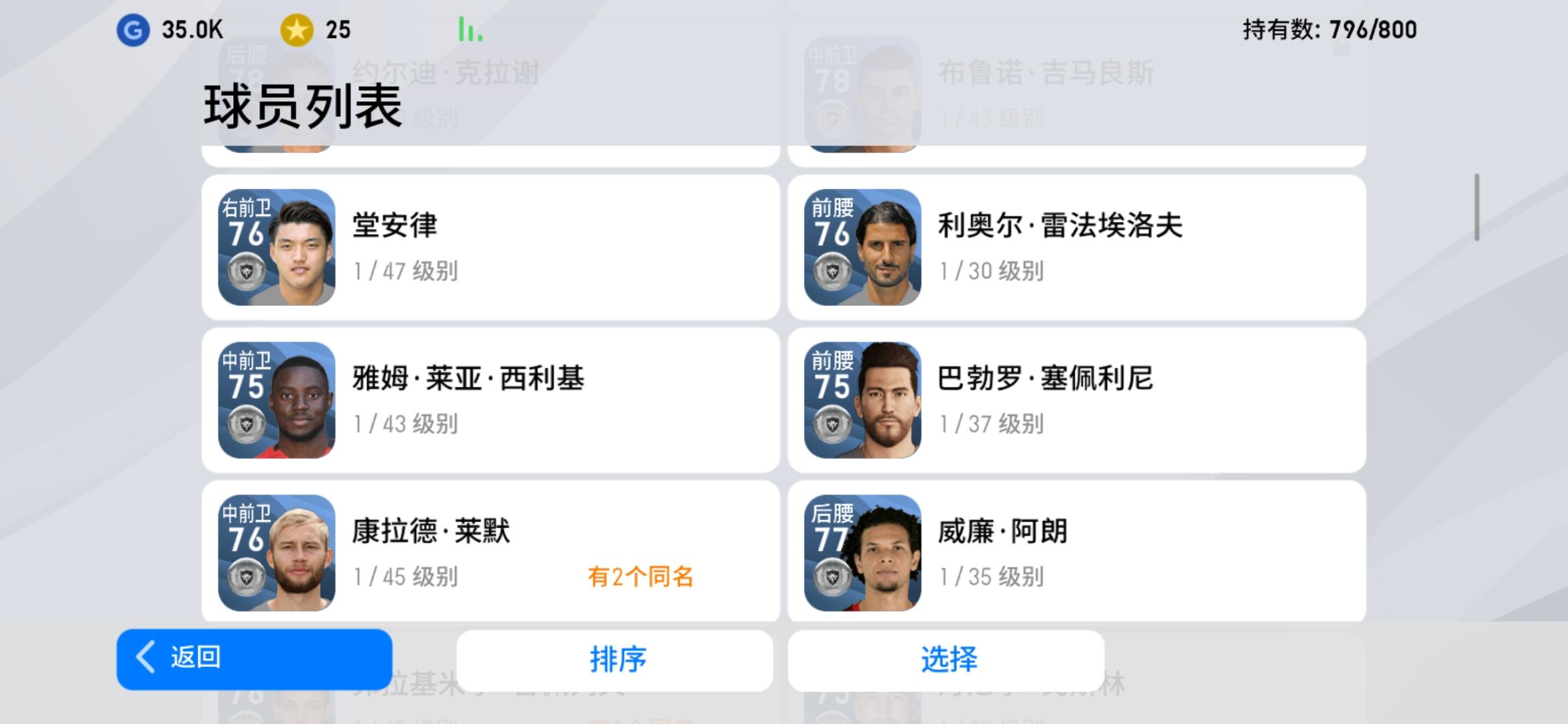Tap the 持有数 796/800 counter
The width and height of the screenshot is (1568, 724).
tap(1329, 29)
